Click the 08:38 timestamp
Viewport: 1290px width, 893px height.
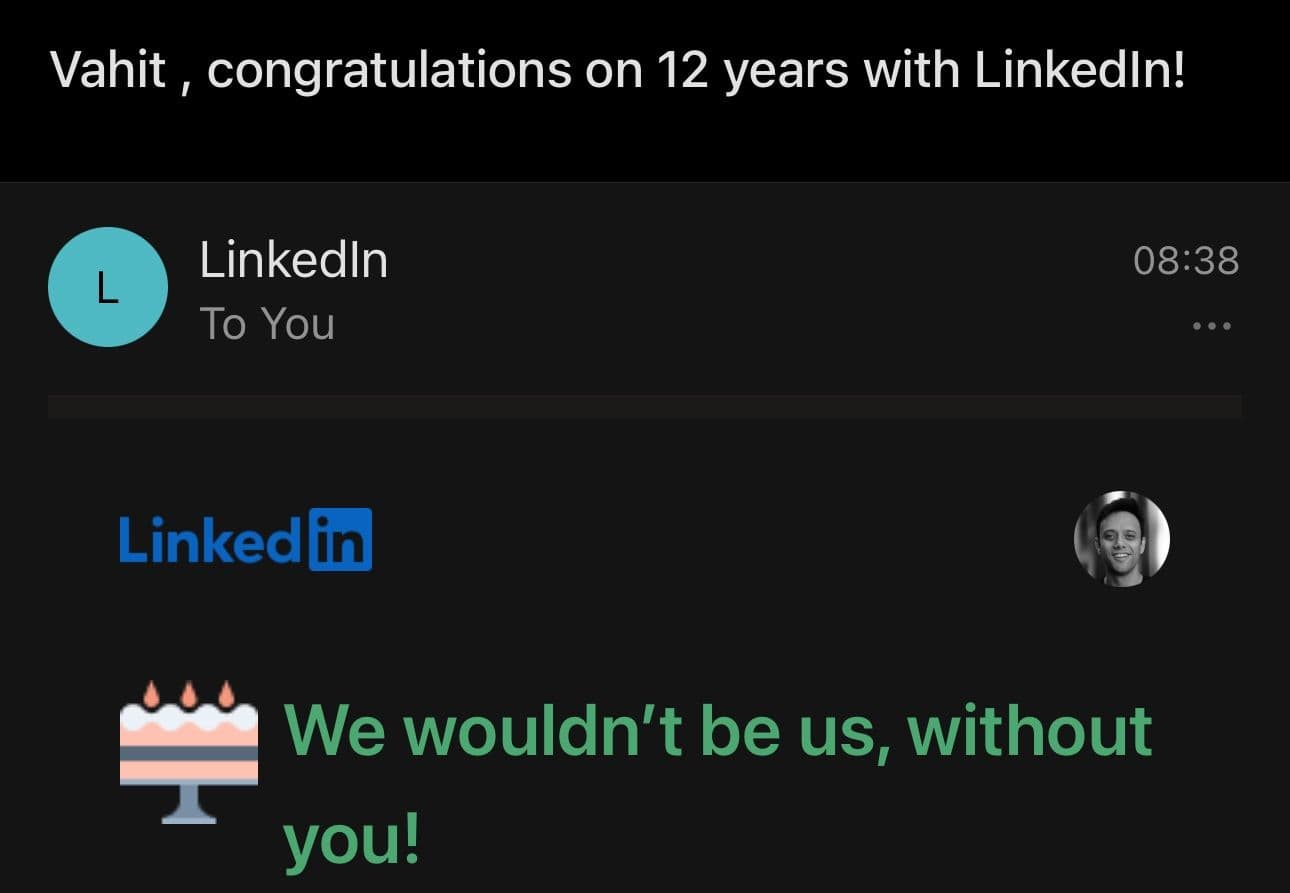click(1185, 261)
